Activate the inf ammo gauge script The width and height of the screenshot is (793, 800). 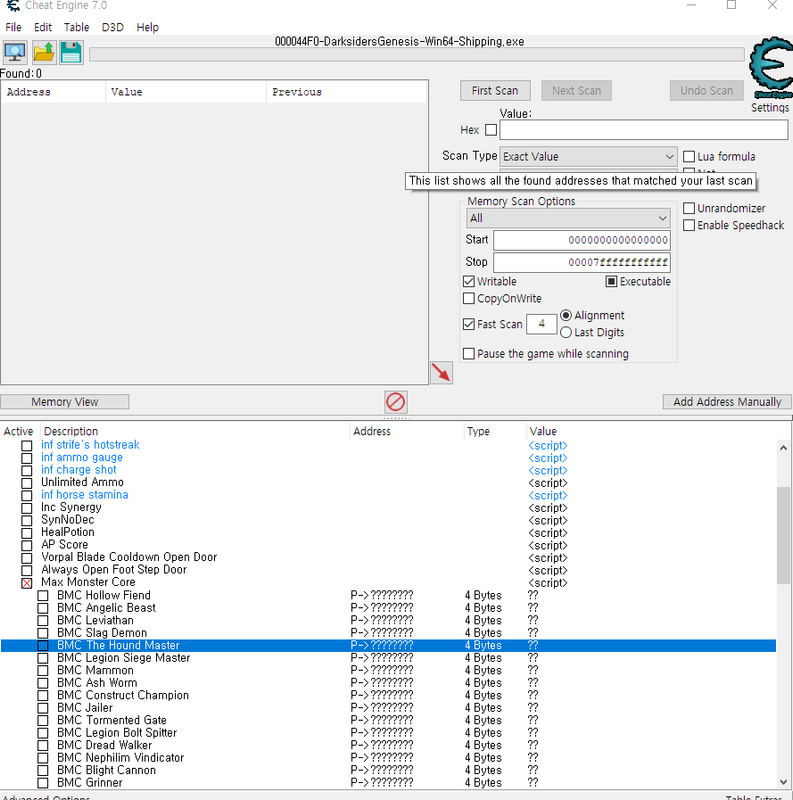(27, 458)
